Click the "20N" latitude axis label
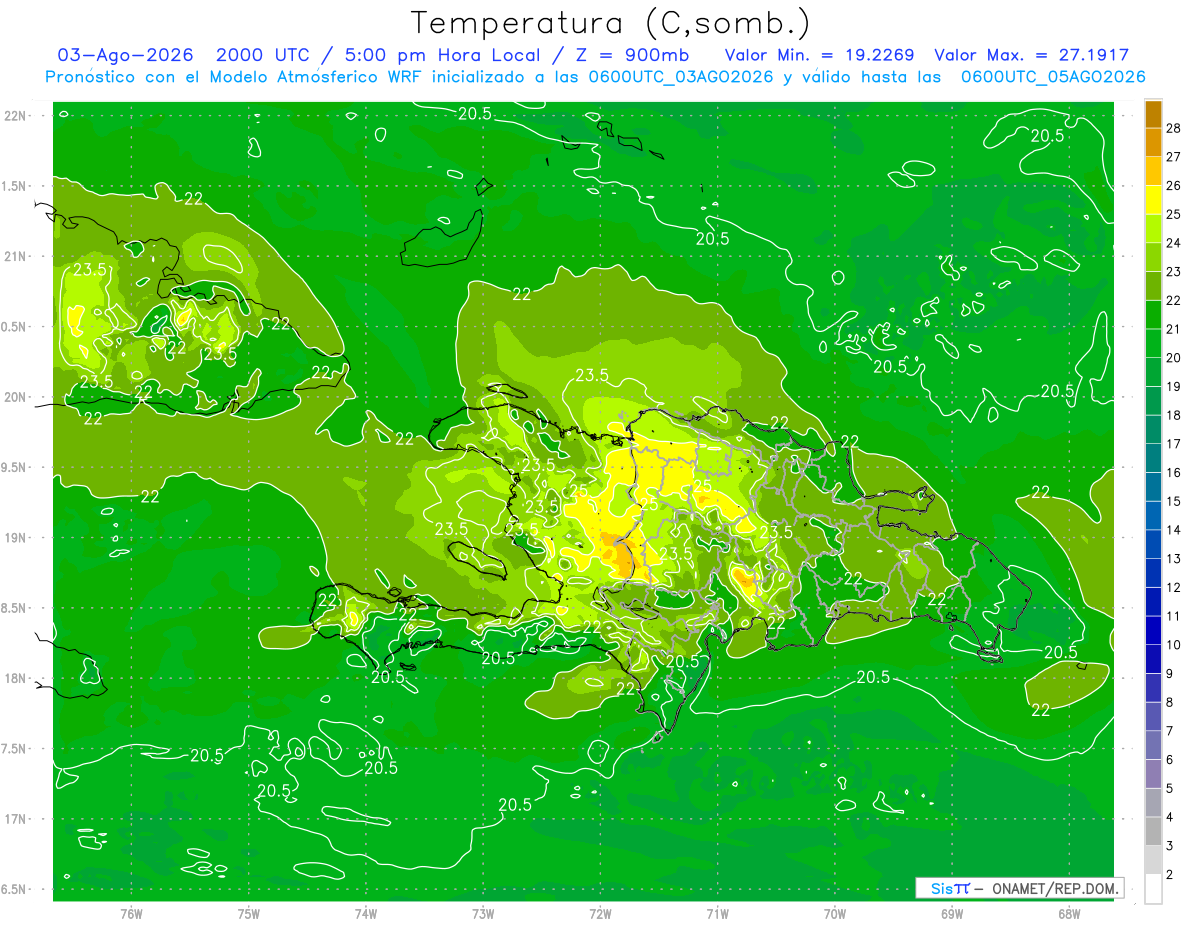1200x927 pixels. click(17, 397)
